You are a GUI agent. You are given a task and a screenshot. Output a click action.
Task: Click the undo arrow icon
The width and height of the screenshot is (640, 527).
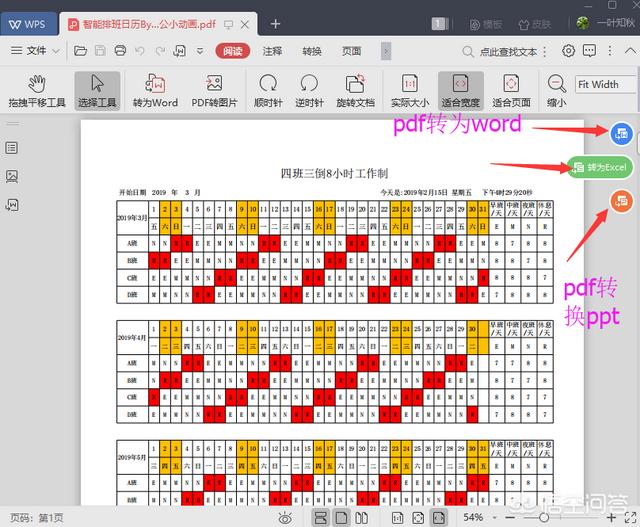(x=140, y=51)
